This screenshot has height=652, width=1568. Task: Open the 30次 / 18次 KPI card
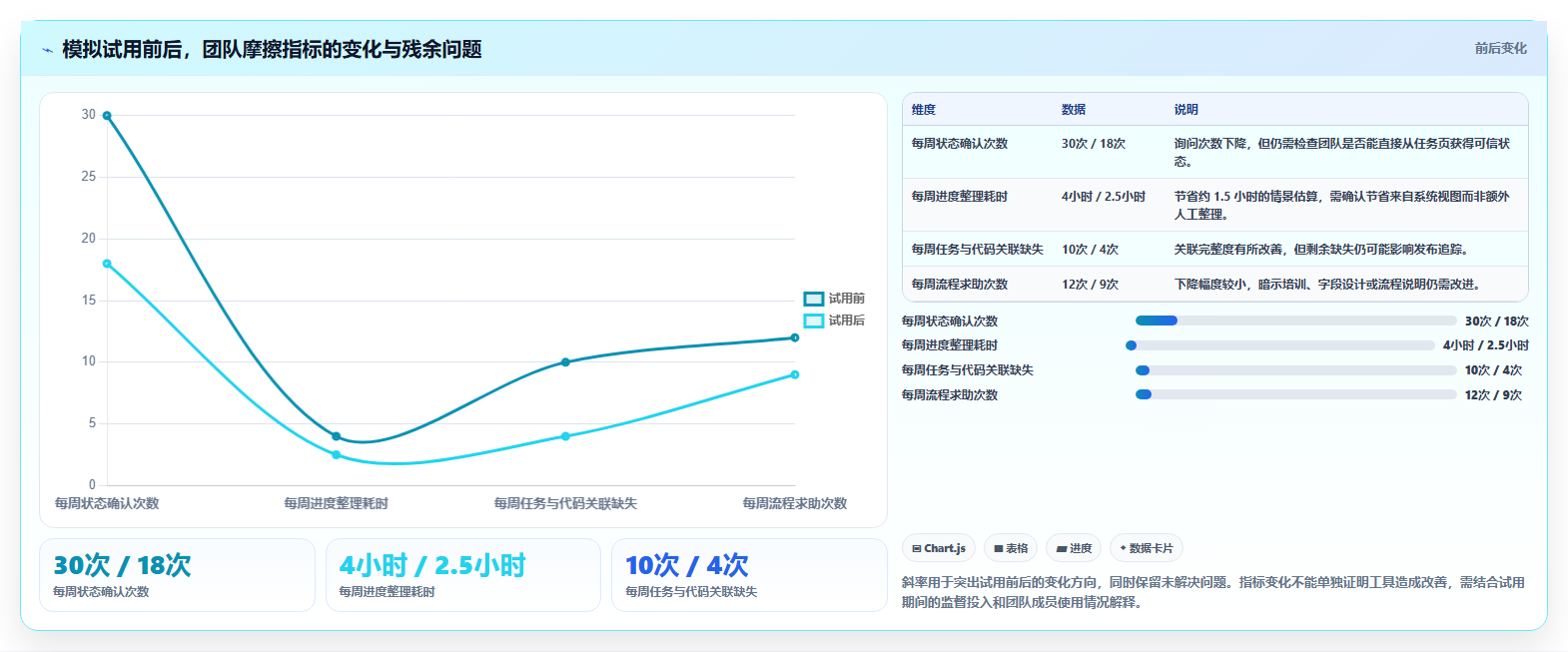(x=177, y=575)
